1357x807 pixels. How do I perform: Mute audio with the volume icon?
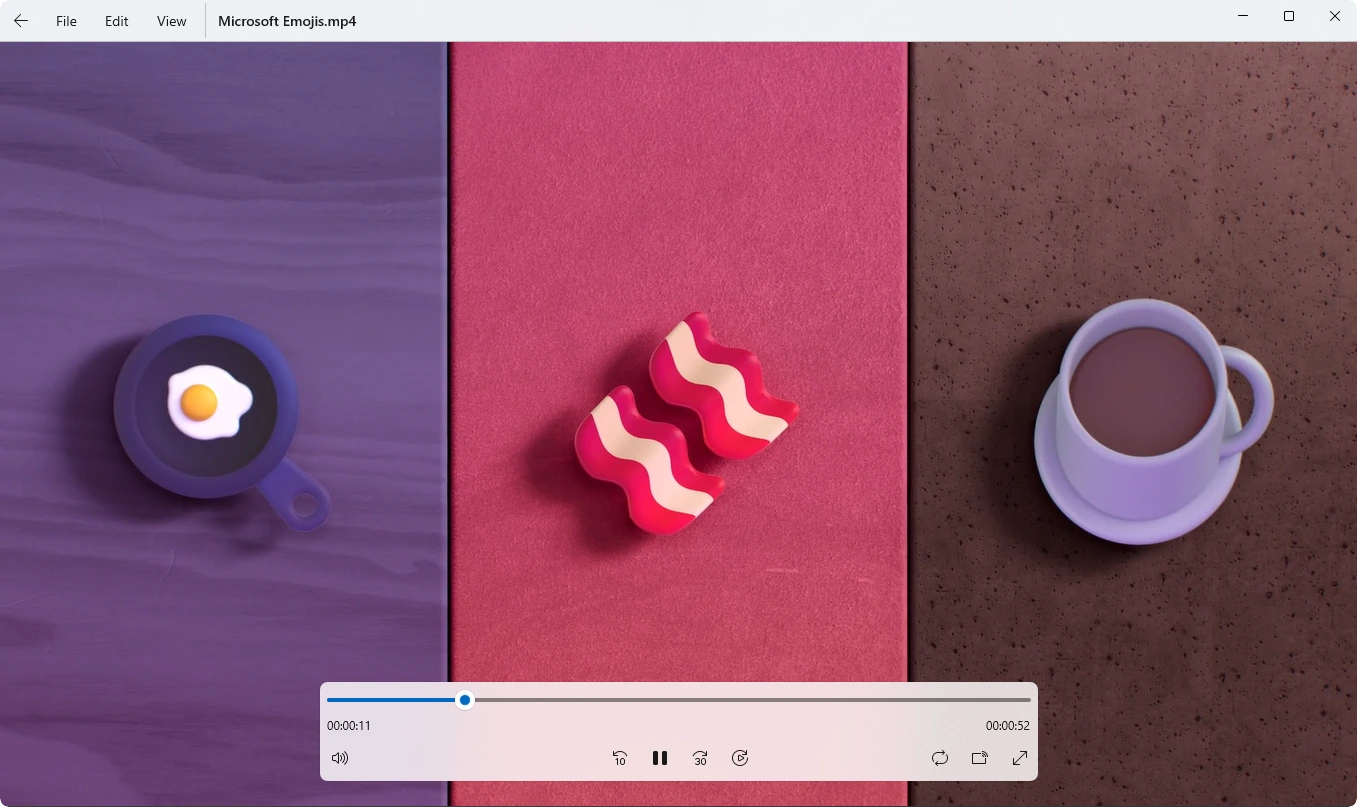click(340, 758)
